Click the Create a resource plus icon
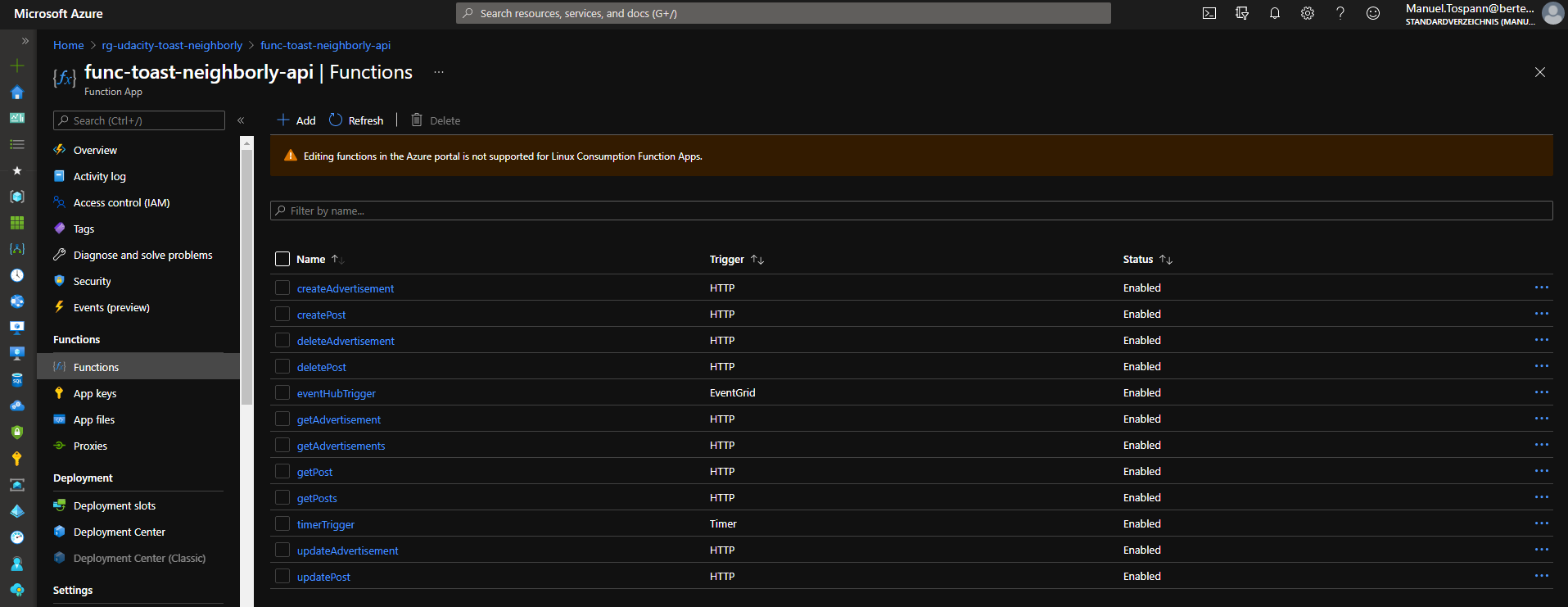Viewport: 1568px width, 607px height. click(x=17, y=66)
